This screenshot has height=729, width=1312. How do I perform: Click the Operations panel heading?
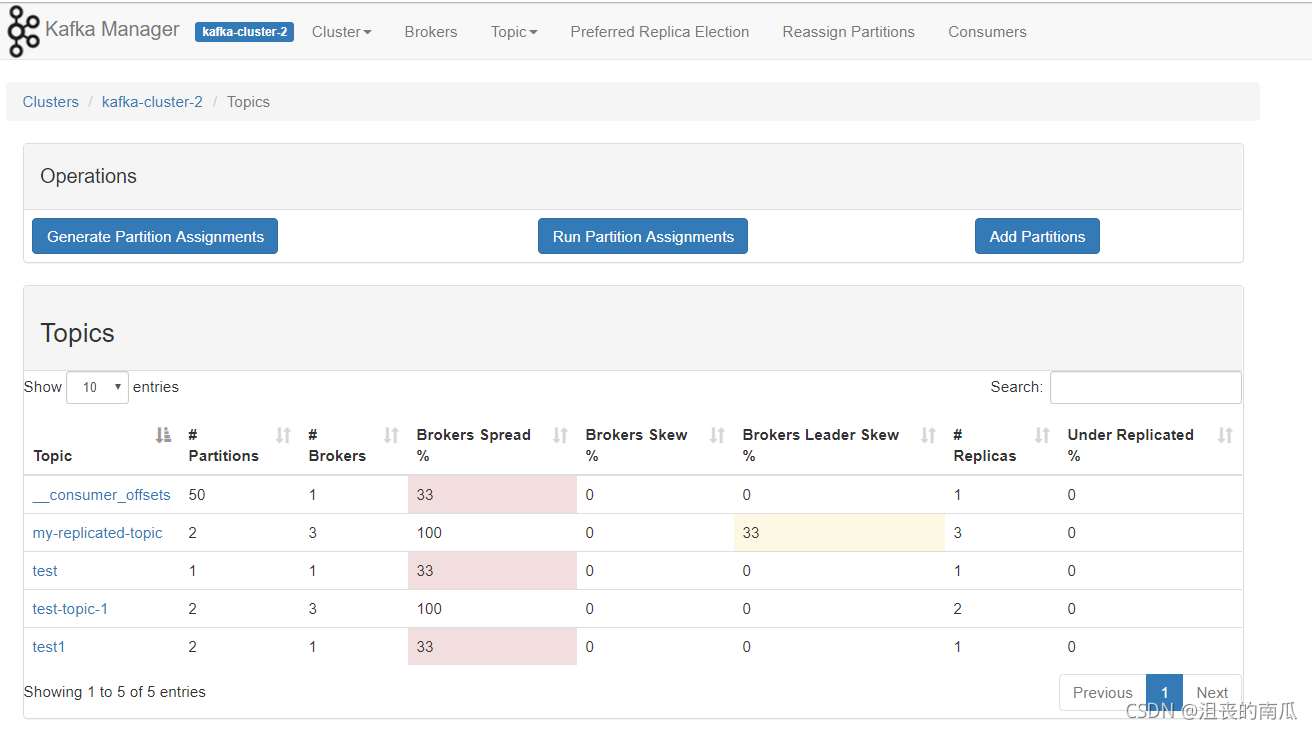[x=89, y=176]
